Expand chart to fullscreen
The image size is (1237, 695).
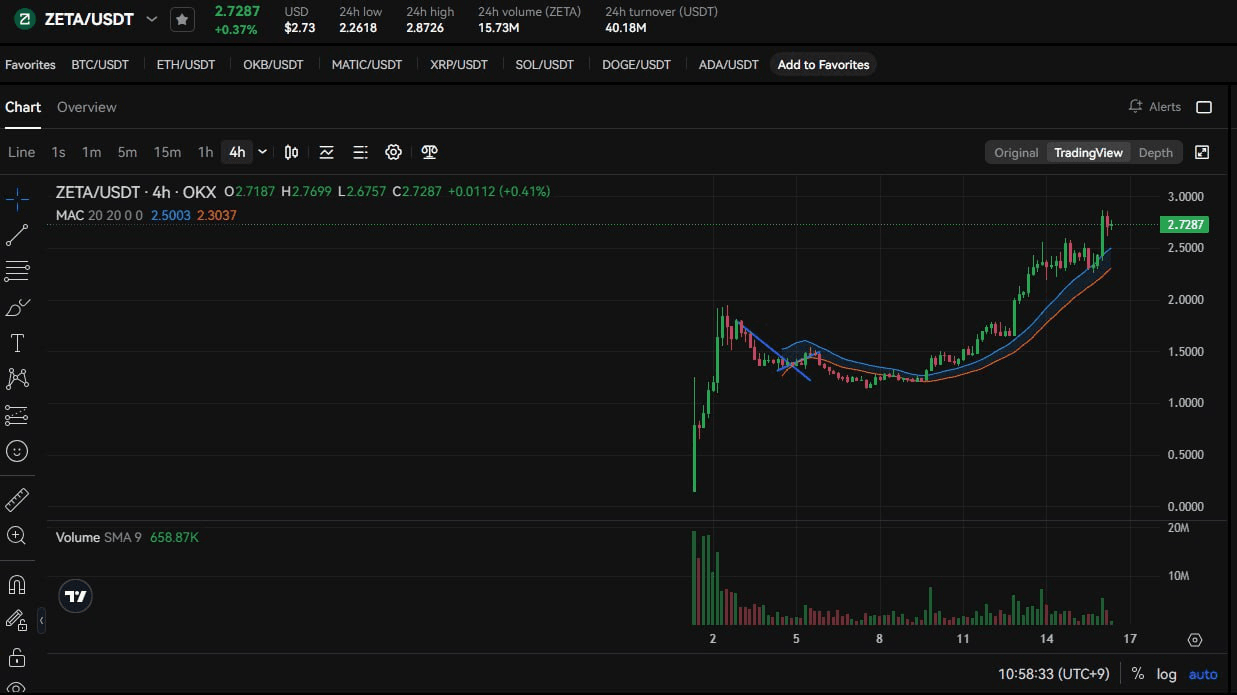coord(1203,152)
